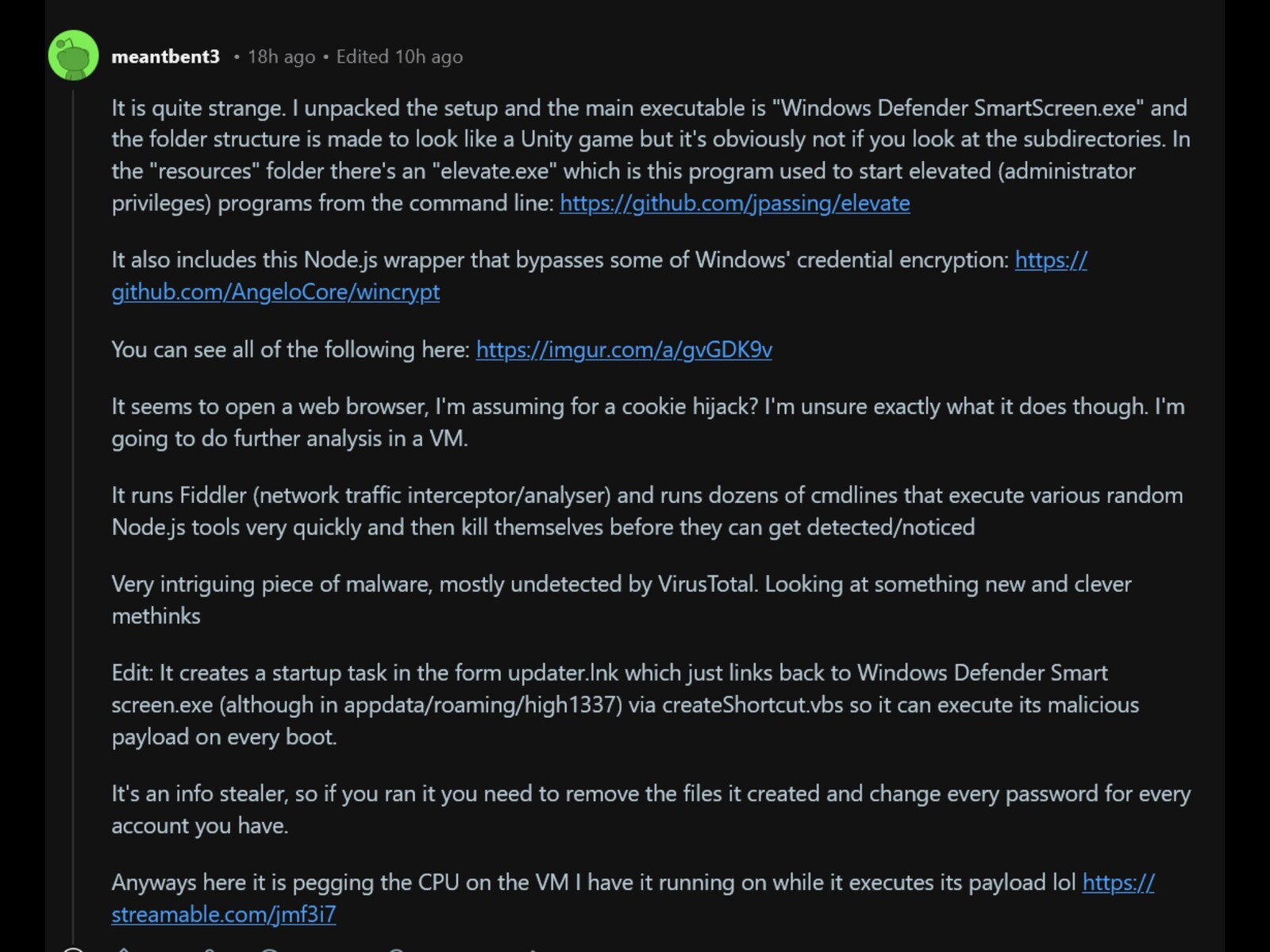Open the streamable.com/jmf3i7 video link
This screenshot has height=952, width=1270.
(223, 914)
